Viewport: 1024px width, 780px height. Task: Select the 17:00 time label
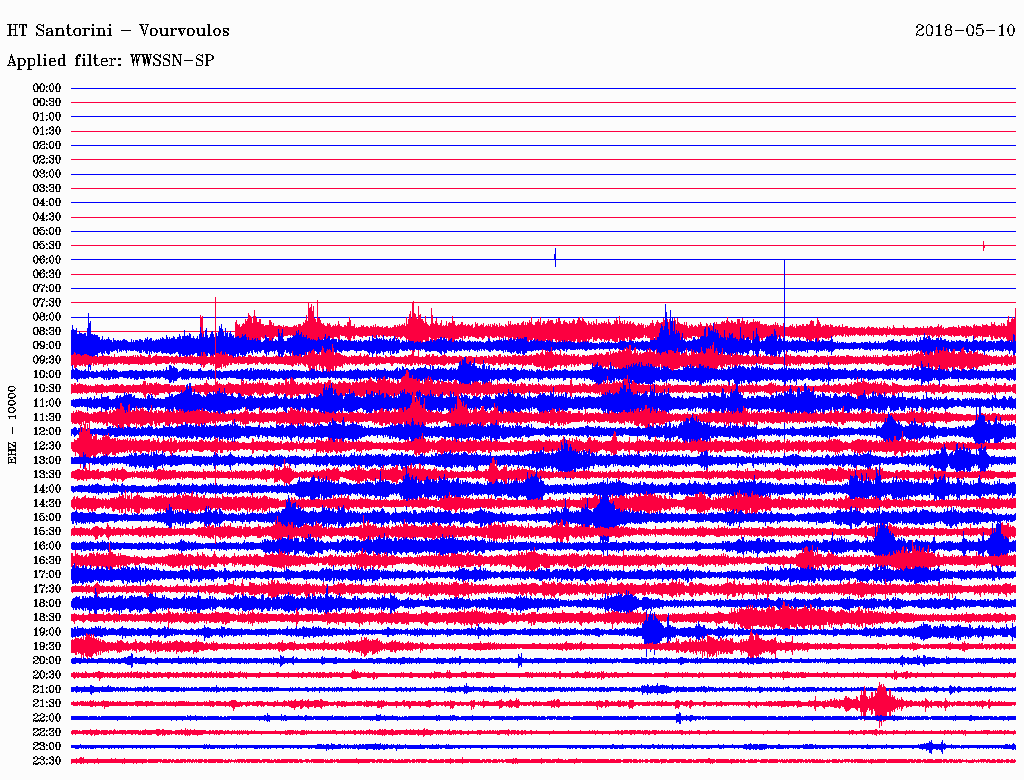pos(47,574)
